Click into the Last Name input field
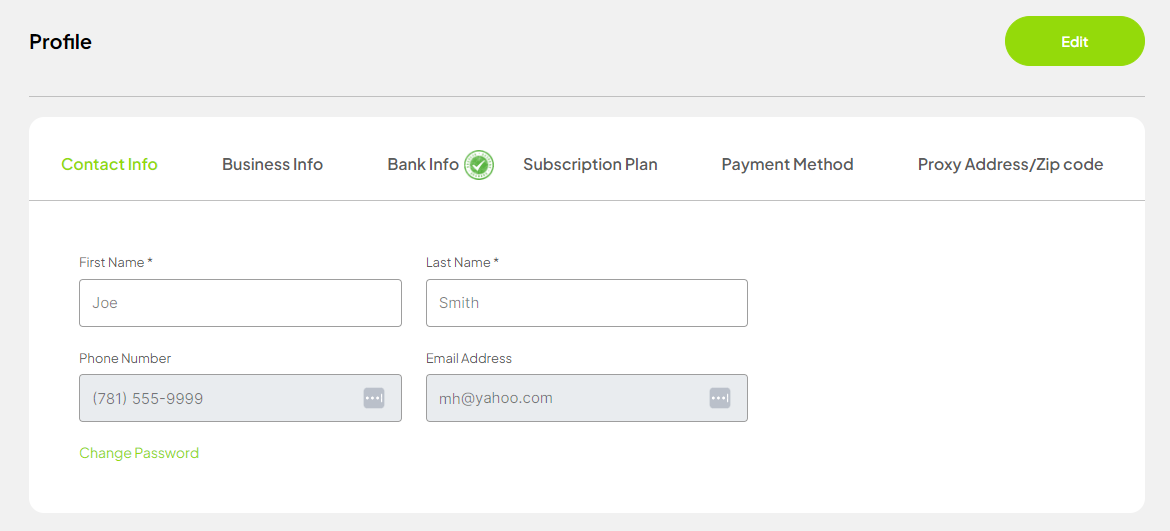The height and width of the screenshot is (531, 1170). point(586,303)
